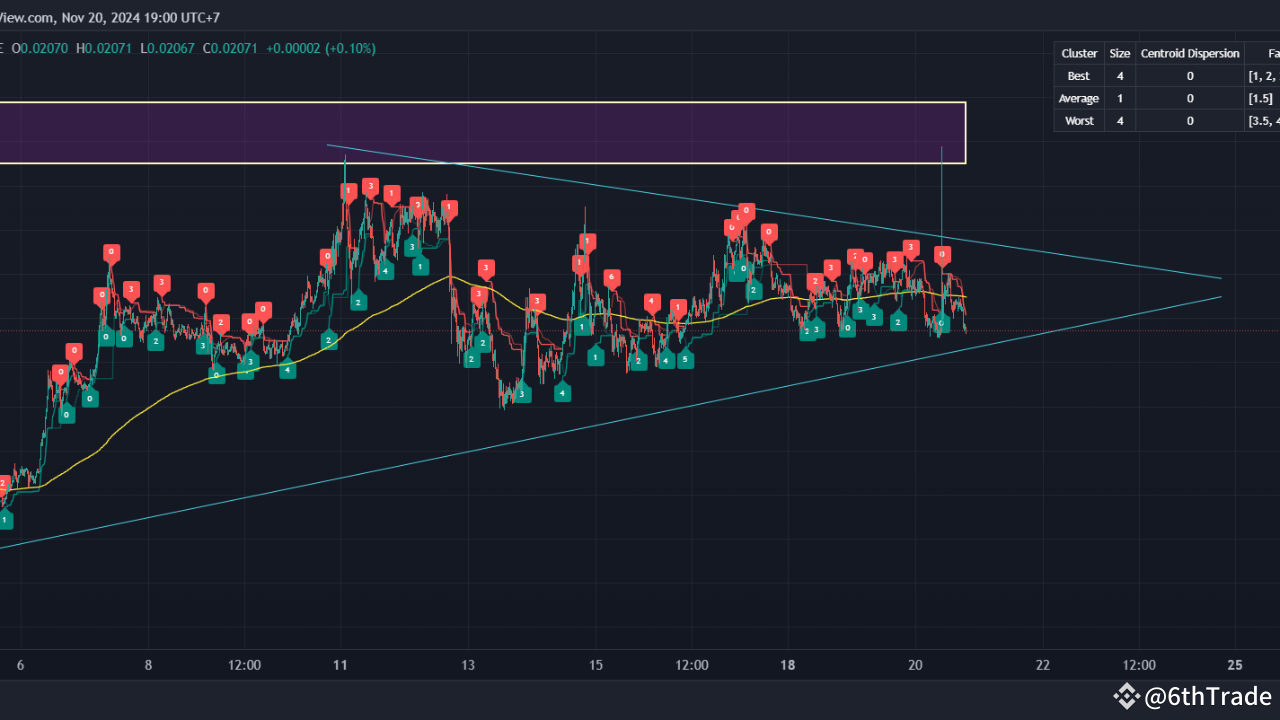
Task: Click the Binance-style diamond logo next to @6thTrade
Action: pos(1128,696)
